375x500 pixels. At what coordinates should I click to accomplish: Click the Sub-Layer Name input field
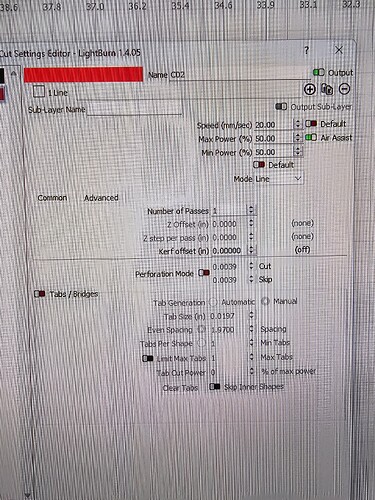tap(134, 109)
